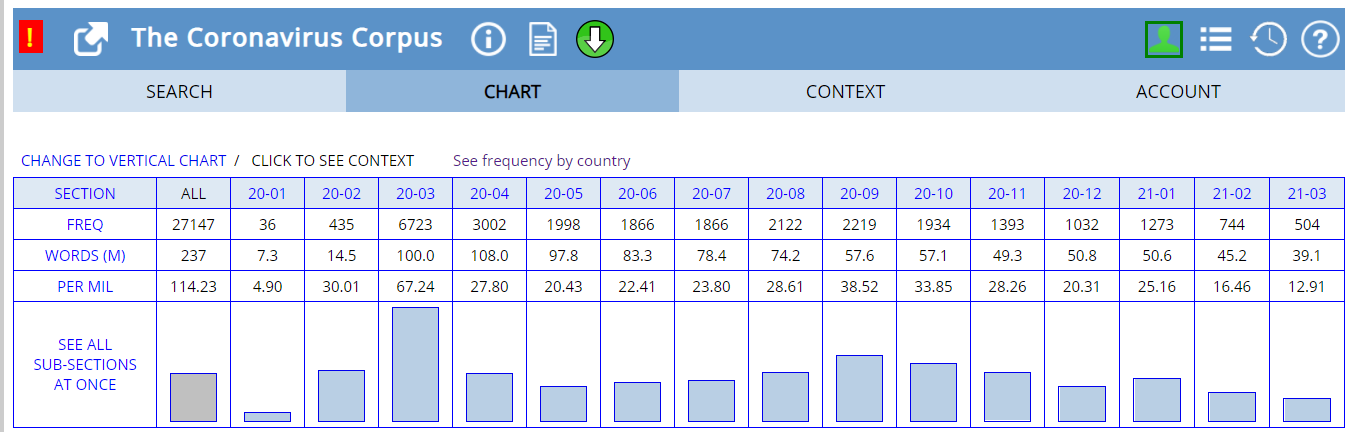Click the per mil value 12.91
This screenshot has width=1353, height=432.
pos(1306,287)
